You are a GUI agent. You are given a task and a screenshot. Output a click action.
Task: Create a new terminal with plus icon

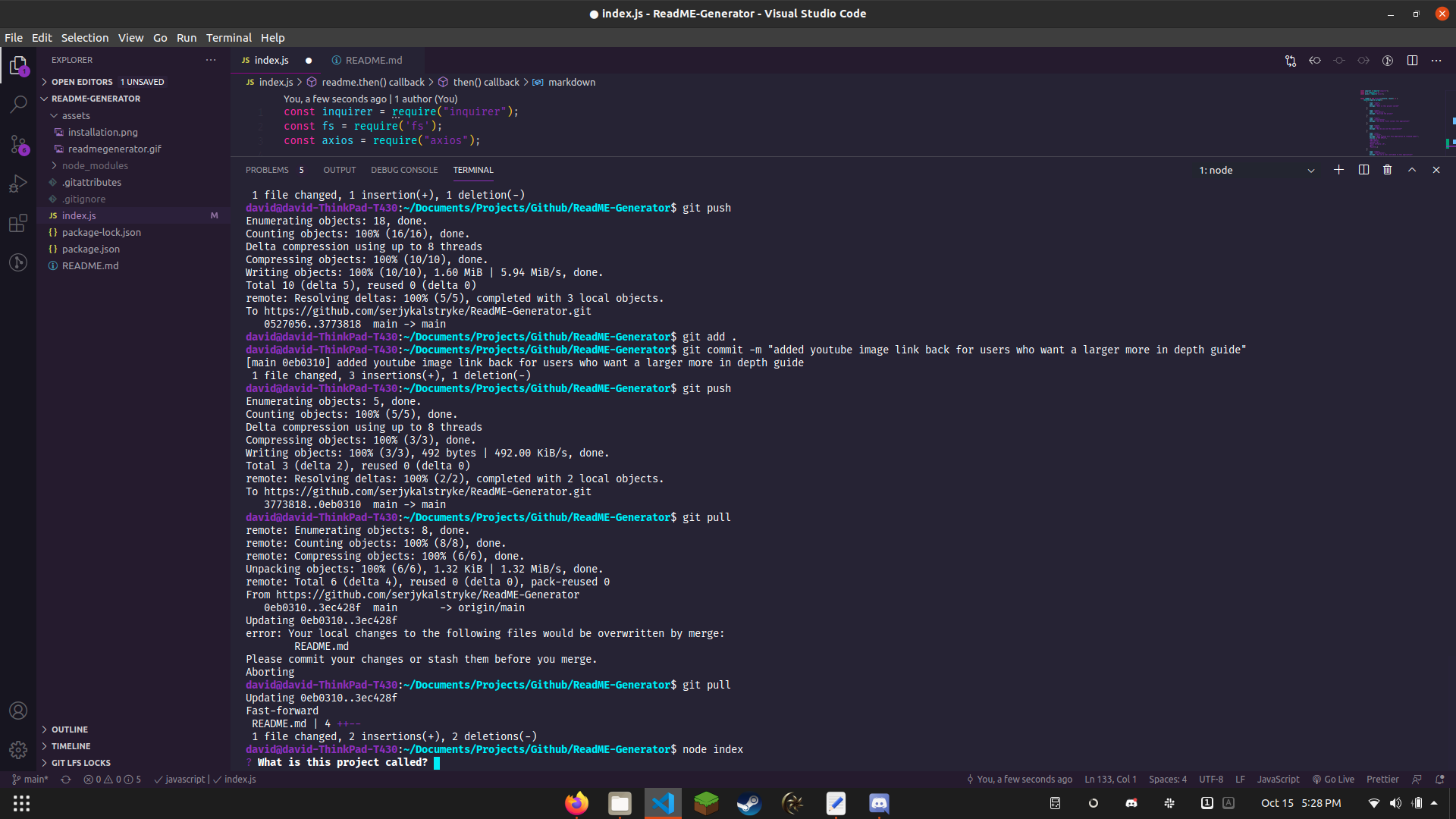click(1338, 170)
